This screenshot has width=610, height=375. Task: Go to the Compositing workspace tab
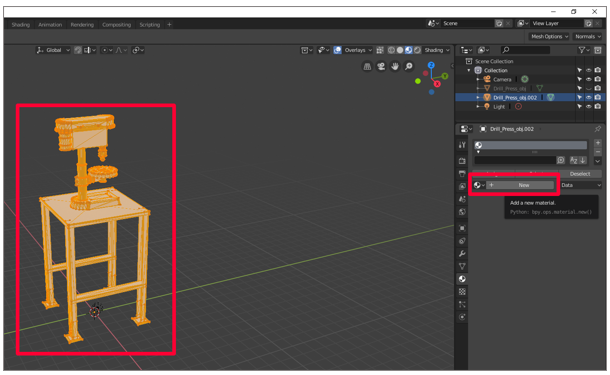click(116, 25)
